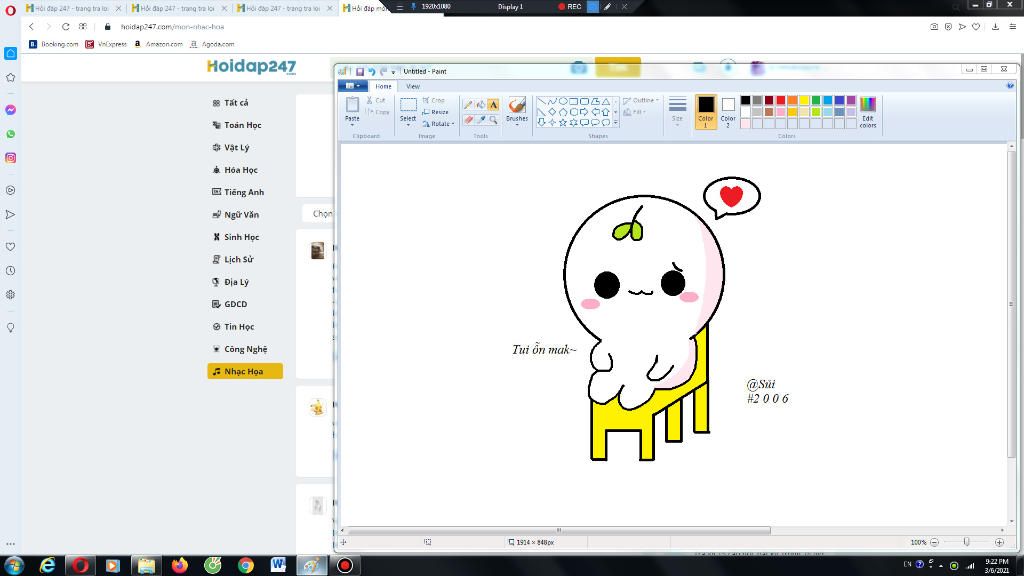The height and width of the screenshot is (576, 1024).
Task: Set Color 2 as the active color slot
Action: point(728,110)
